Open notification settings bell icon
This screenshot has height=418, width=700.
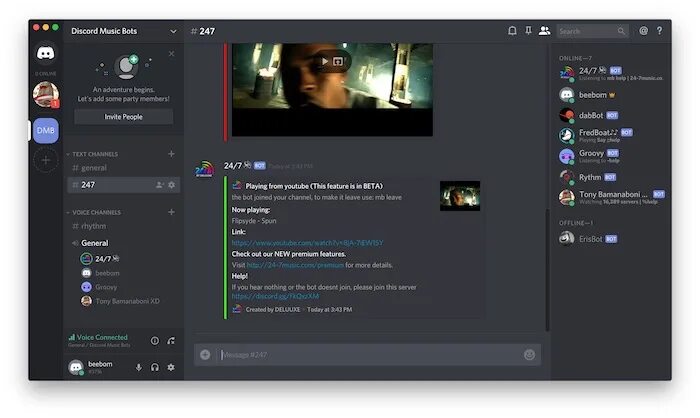point(512,31)
